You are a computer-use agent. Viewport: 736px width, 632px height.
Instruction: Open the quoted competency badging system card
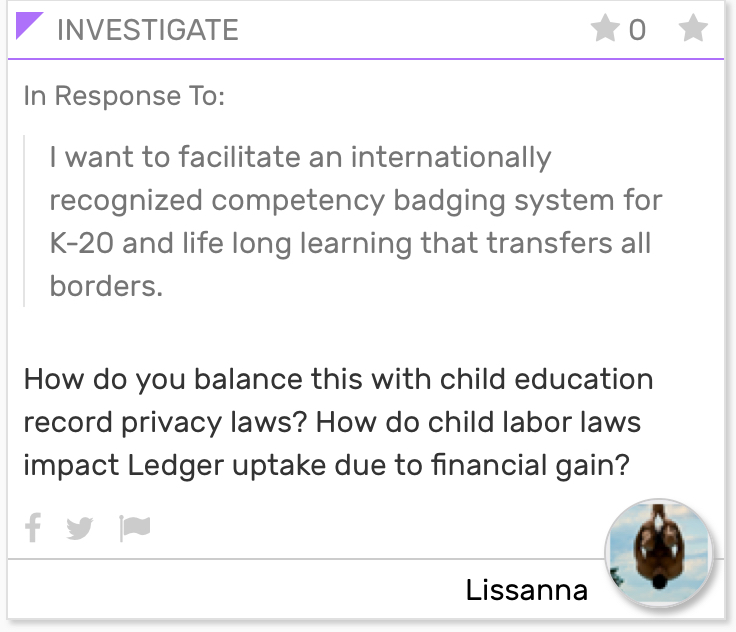(x=355, y=221)
